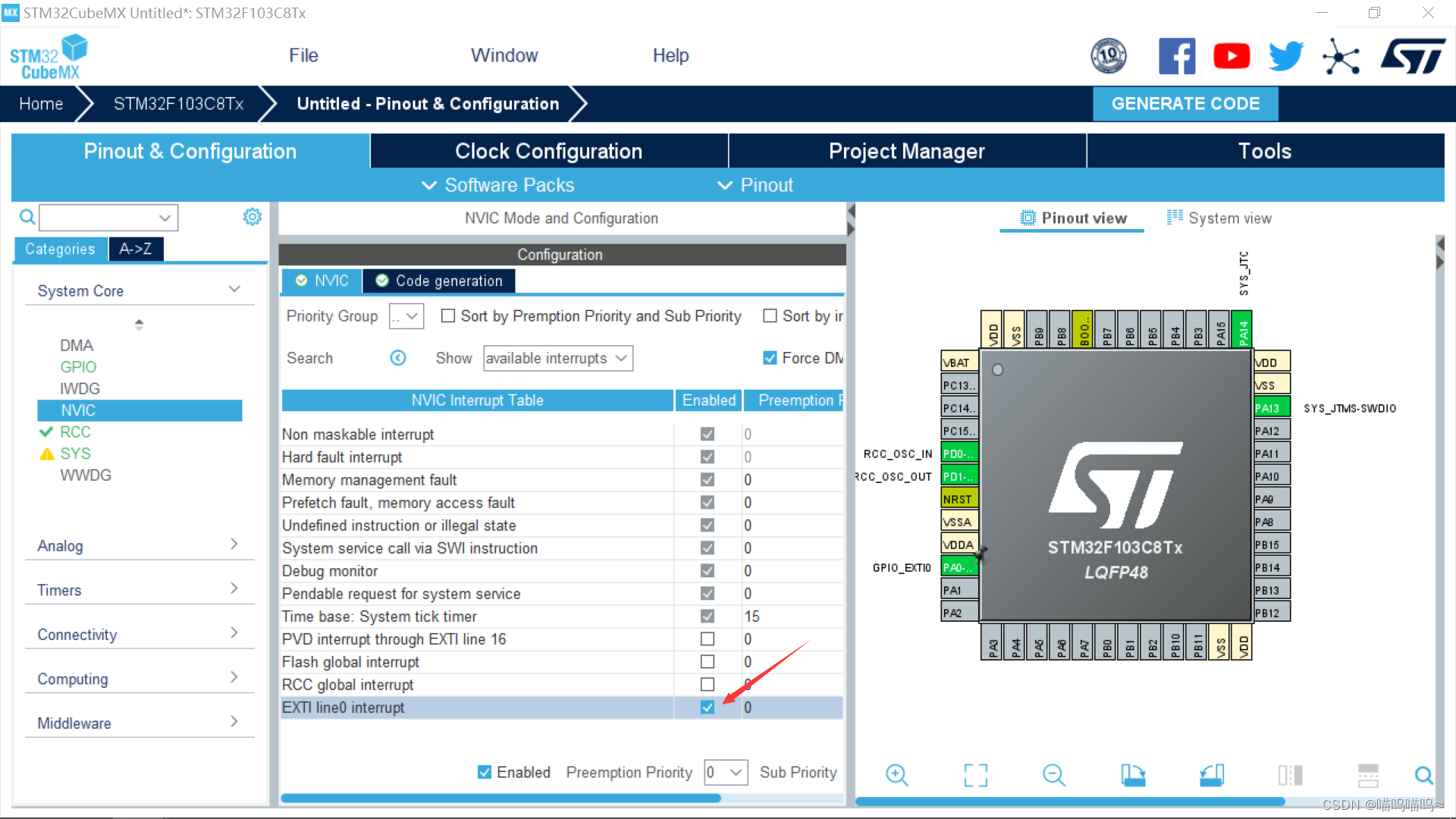Toggle the Debug monitor enabled checkbox

click(x=708, y=570)
